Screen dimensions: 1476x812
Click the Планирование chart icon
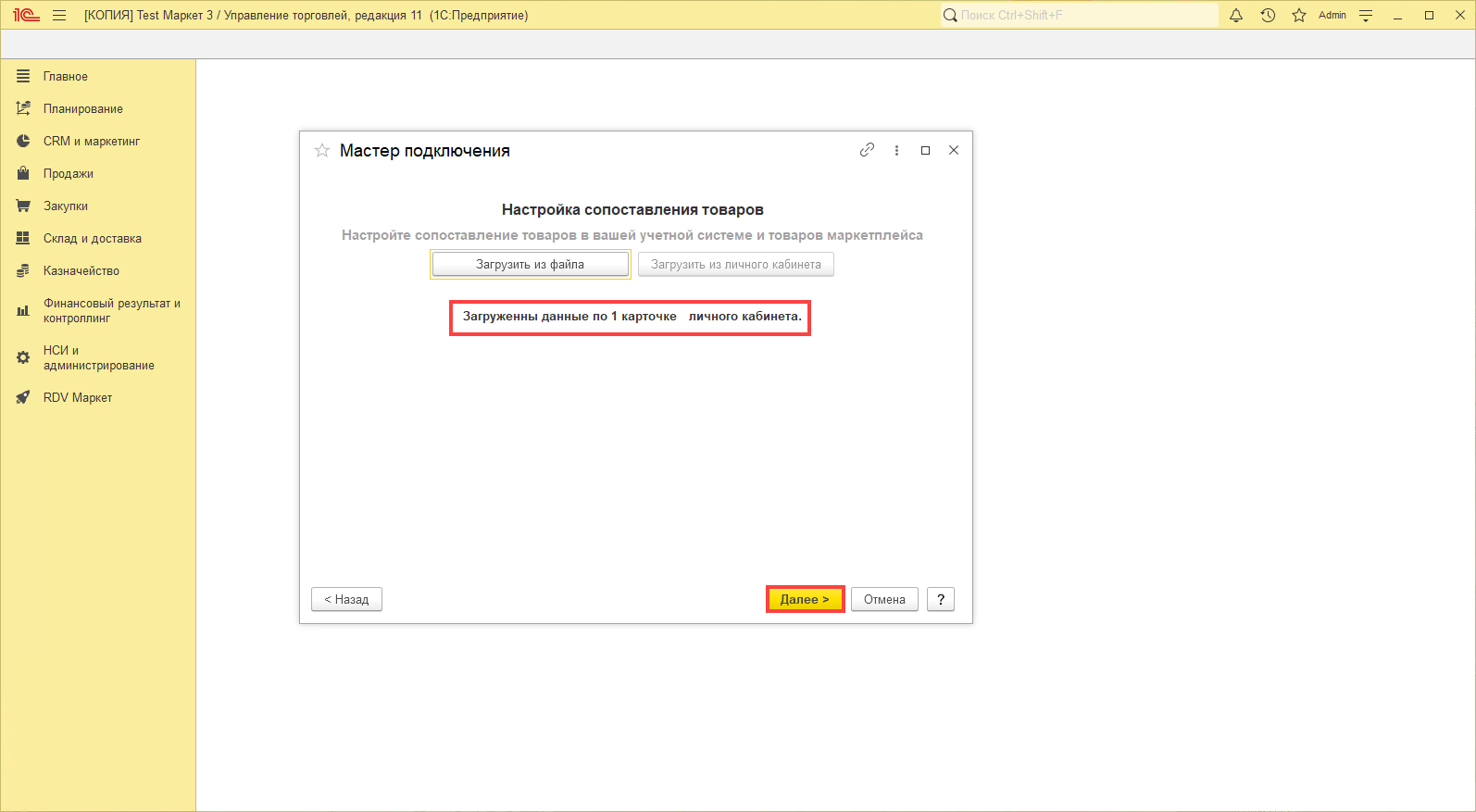[23, 108]
